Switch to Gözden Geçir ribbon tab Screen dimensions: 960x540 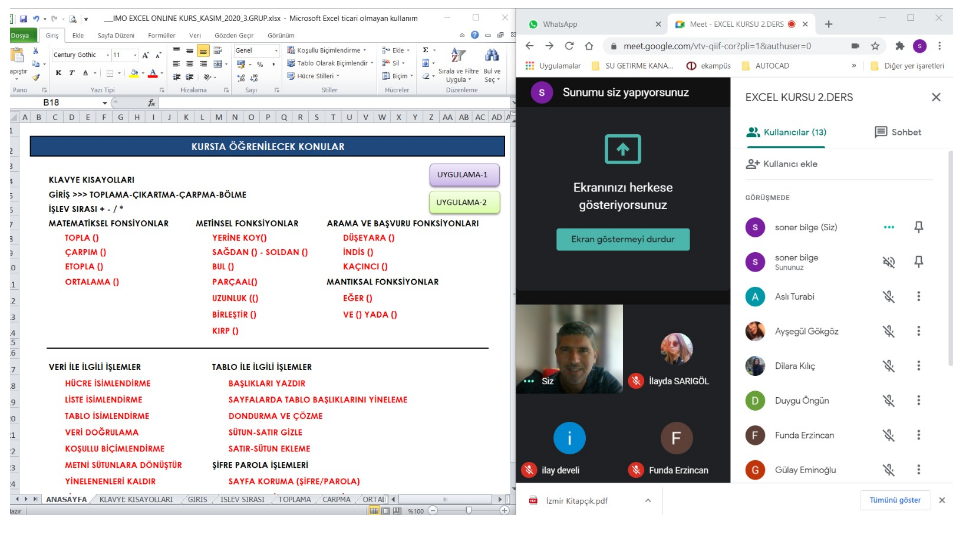[234, 36]
